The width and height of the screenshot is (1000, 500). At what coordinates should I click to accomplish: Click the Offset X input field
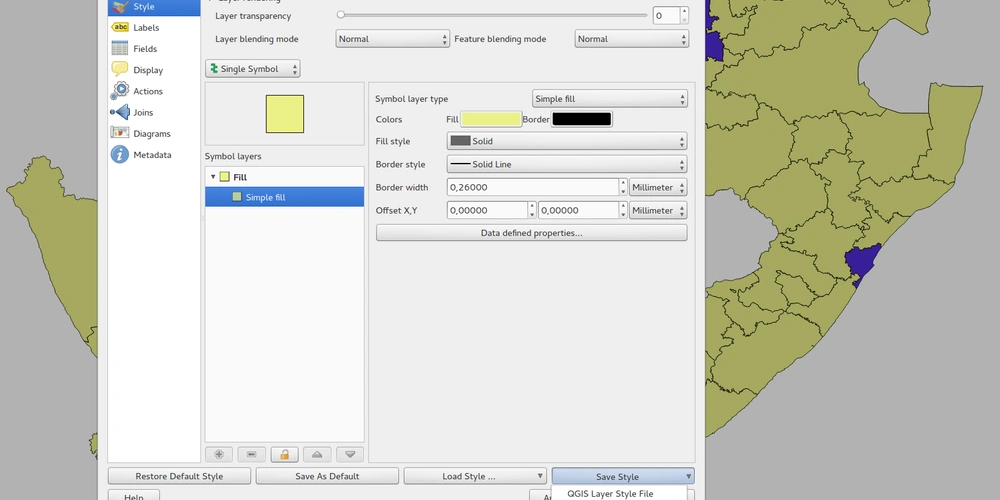(x=487, y=210)
